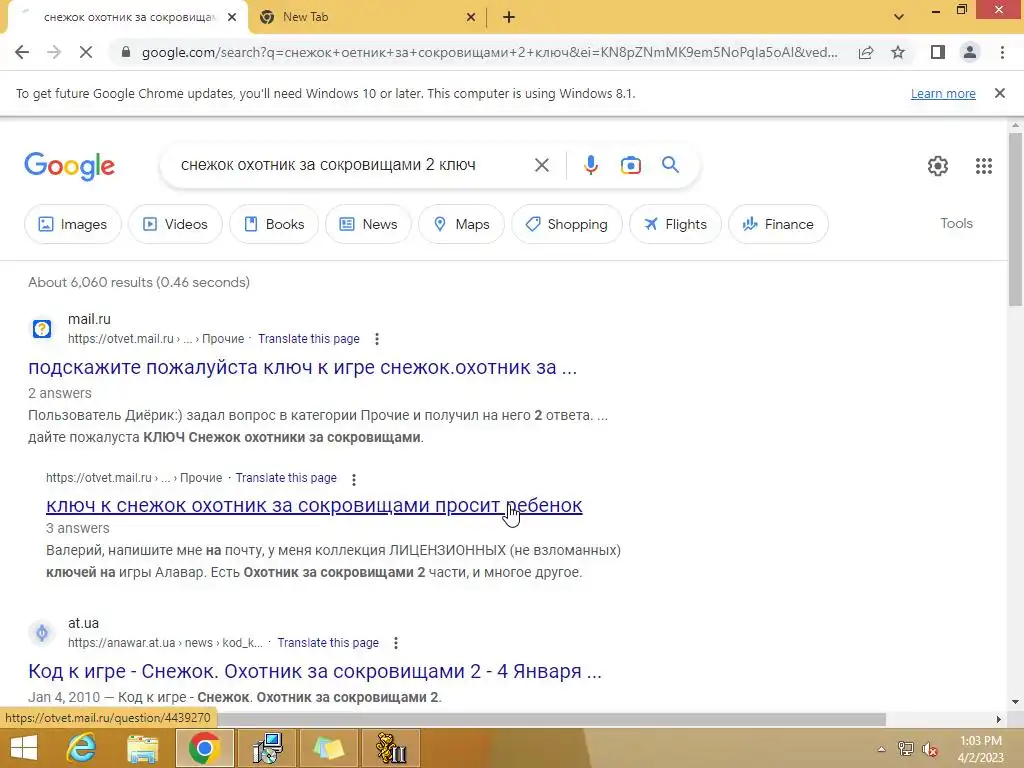Open options for anawar.at.ua result
Image resolution: width=1024 pixels, height=768 pixels.
(396, 643)
